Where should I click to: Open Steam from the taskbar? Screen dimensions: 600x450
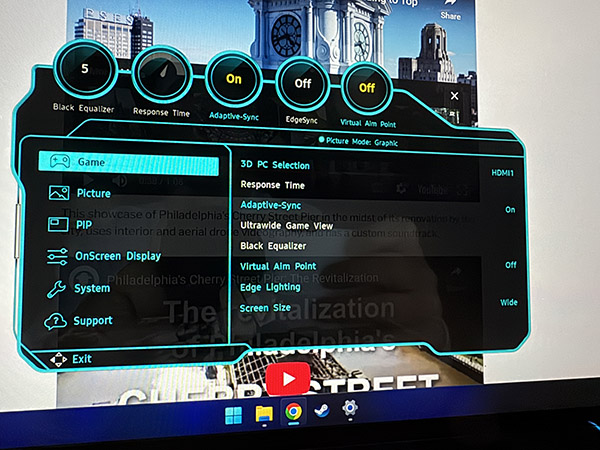tap(321, 411)
